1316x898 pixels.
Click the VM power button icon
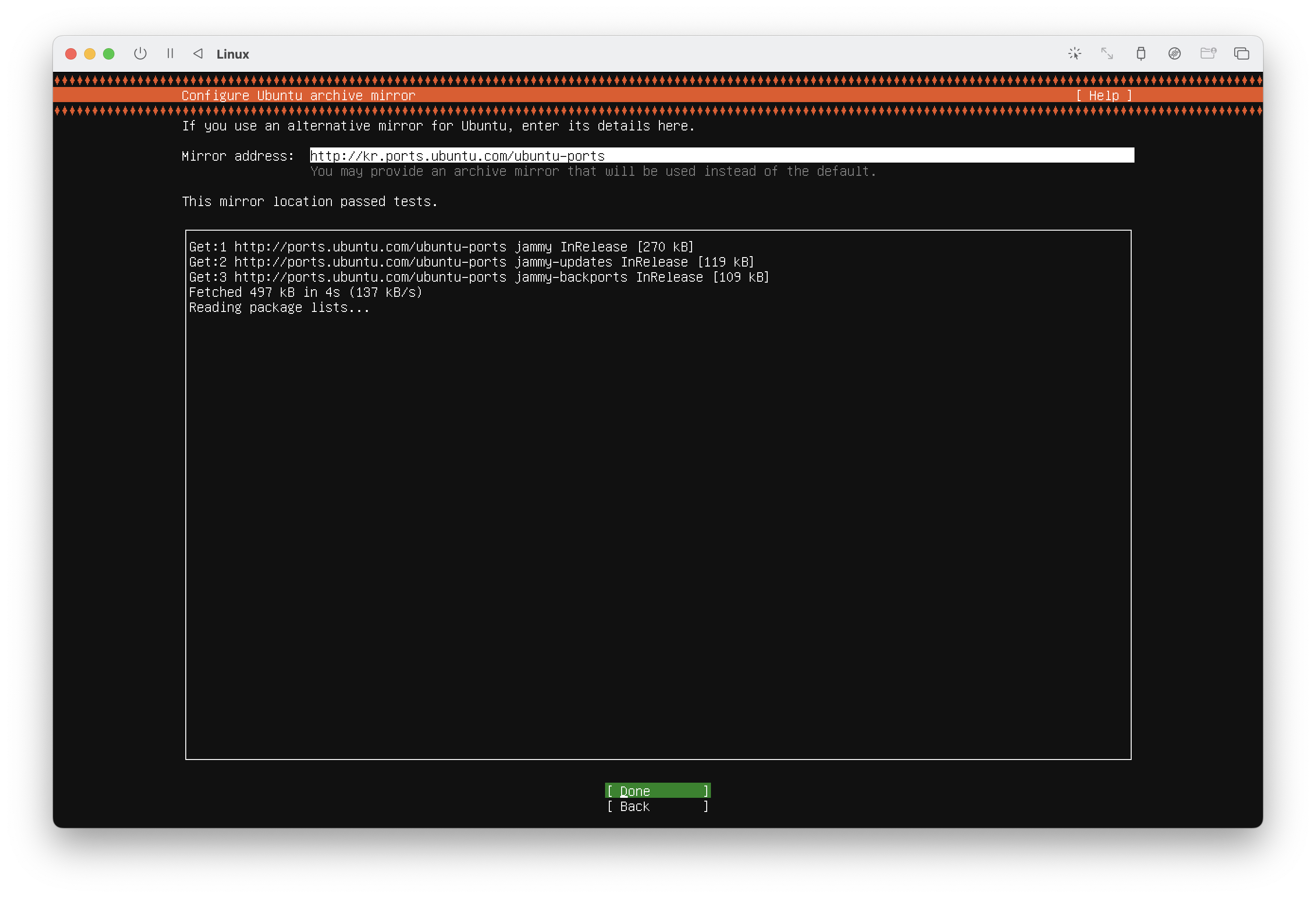[x=140, y=54]
